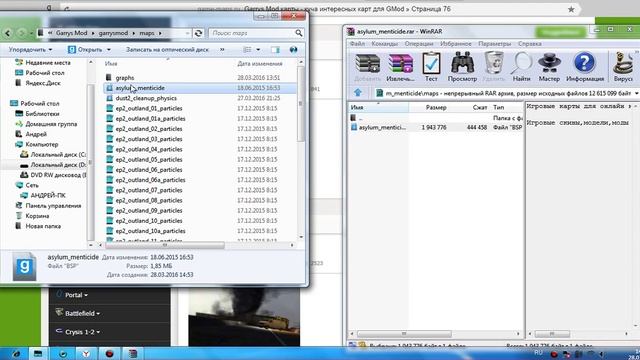The image size is (640, 360).
Task: Expand the Portal menu on the webpage
Action: coord(76,295)
